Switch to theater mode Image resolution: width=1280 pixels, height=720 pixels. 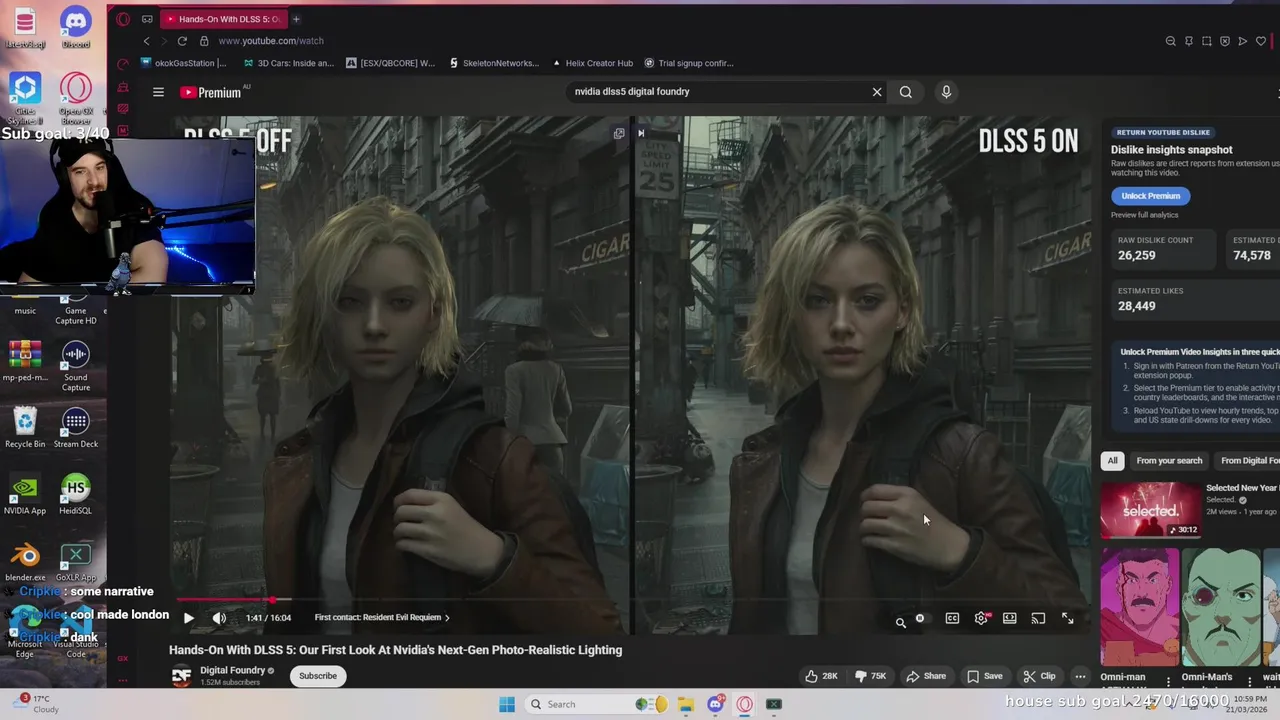(1010, 619)
